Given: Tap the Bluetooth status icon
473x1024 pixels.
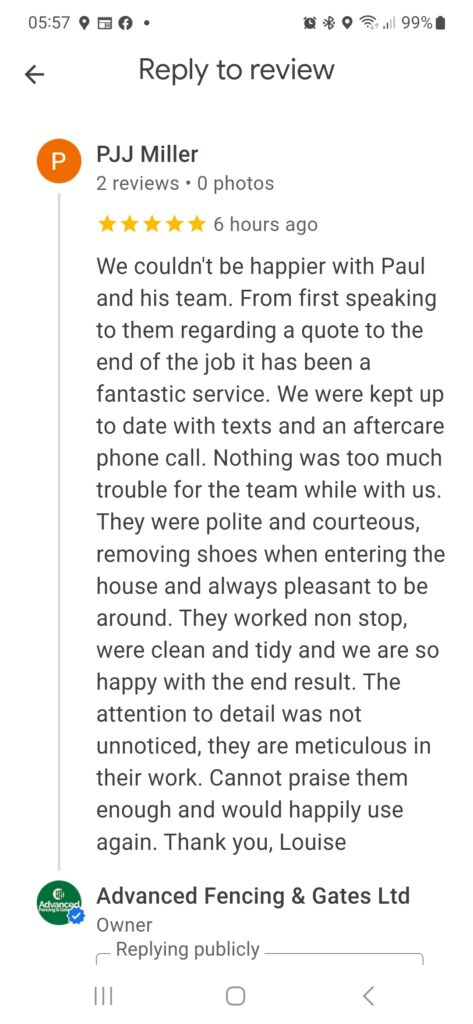Looking at the screenshot, I should (x=329, y=23).
